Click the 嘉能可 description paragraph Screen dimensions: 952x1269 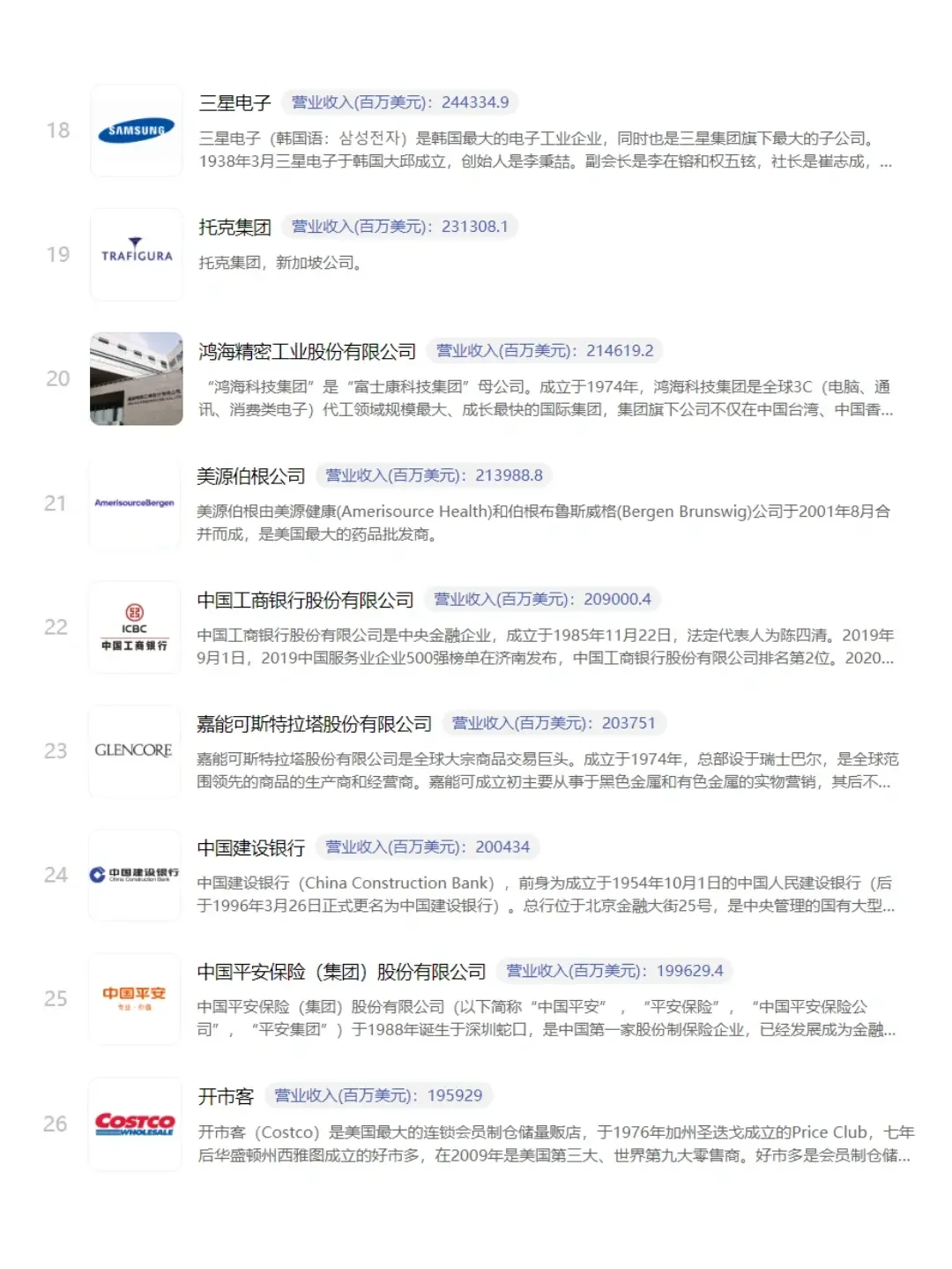(x=547, y=770)
